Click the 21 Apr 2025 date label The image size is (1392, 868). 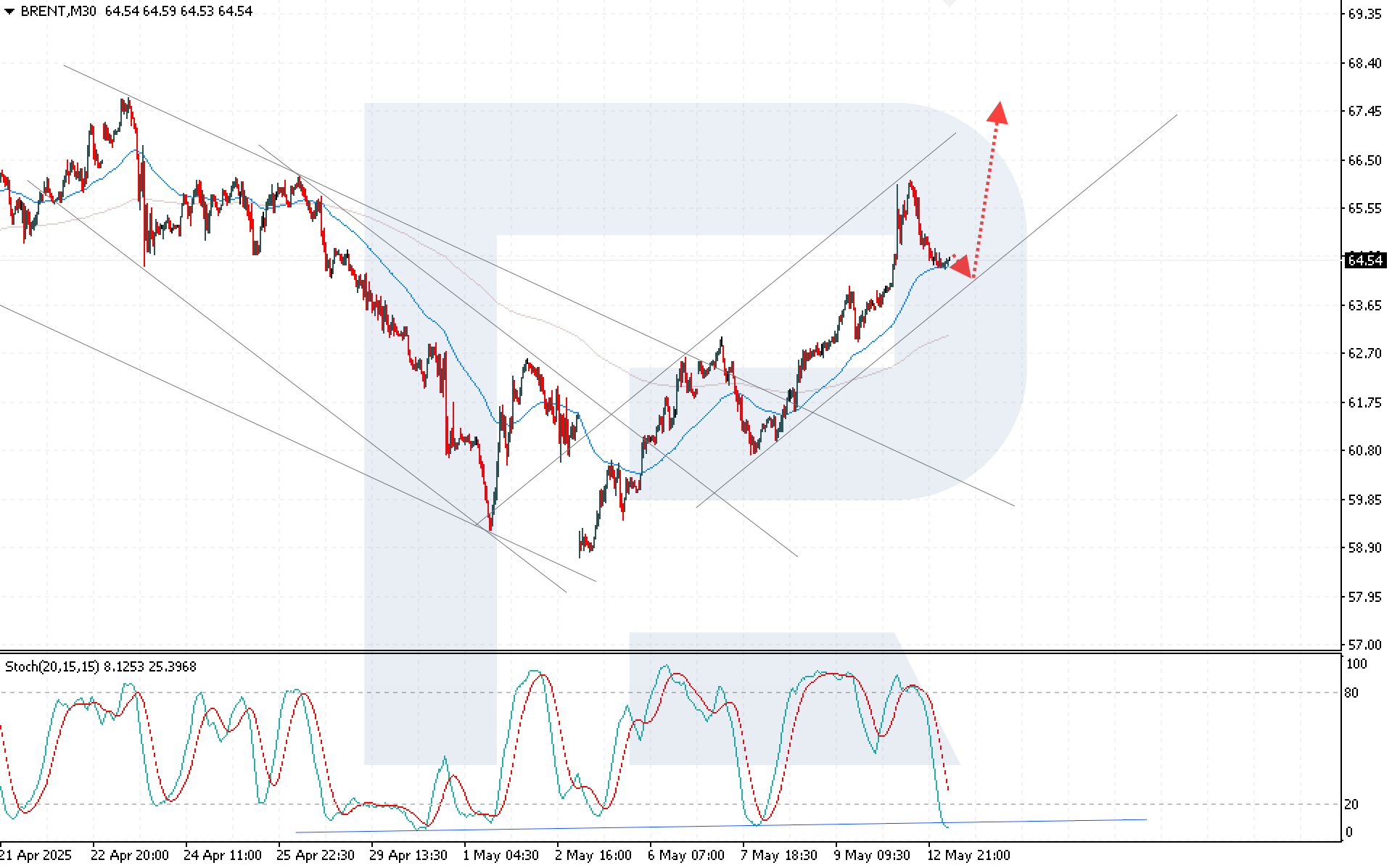coord(36,855)
